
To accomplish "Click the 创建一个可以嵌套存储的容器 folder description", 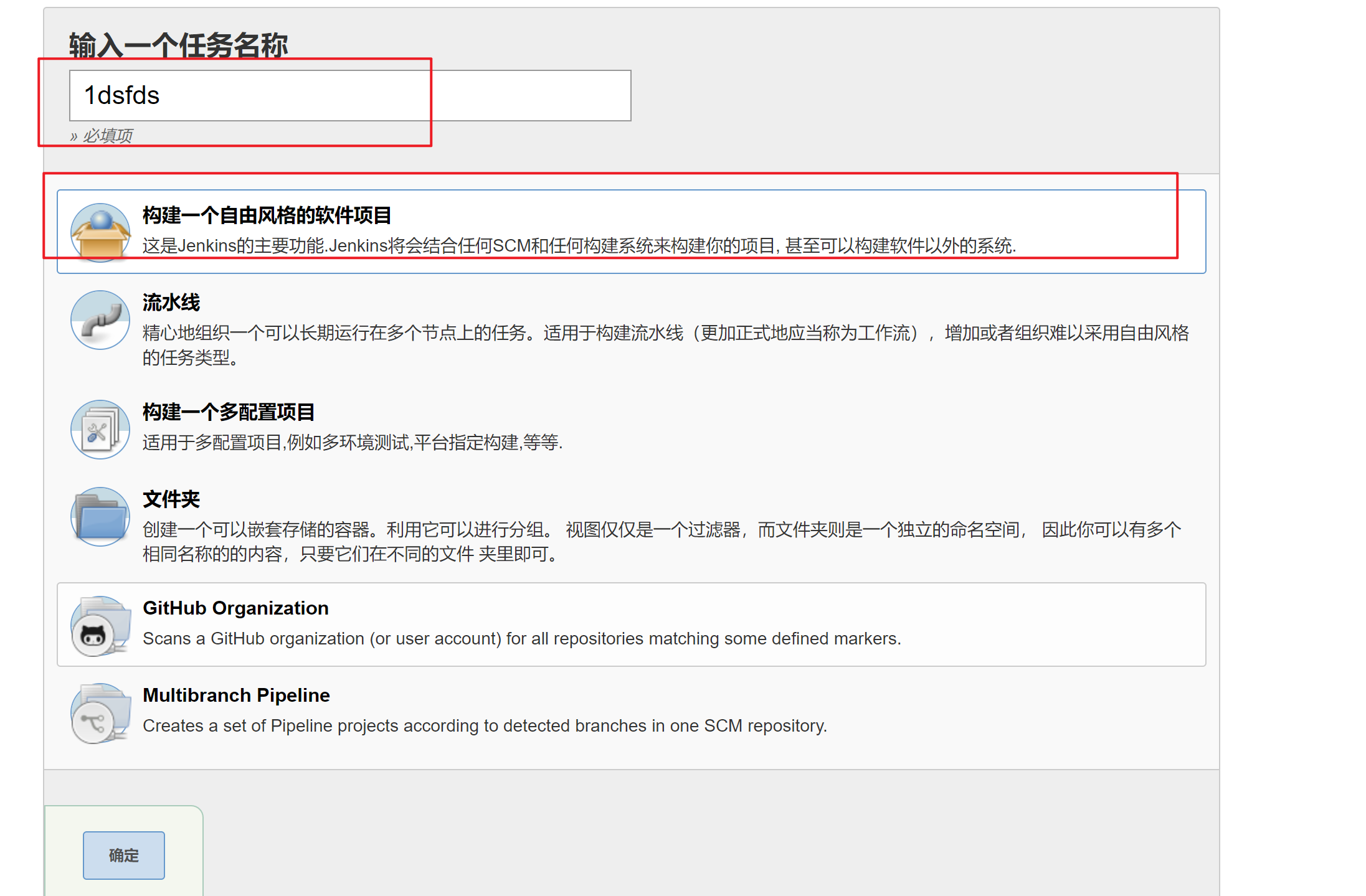I will (x=662, y=542).
